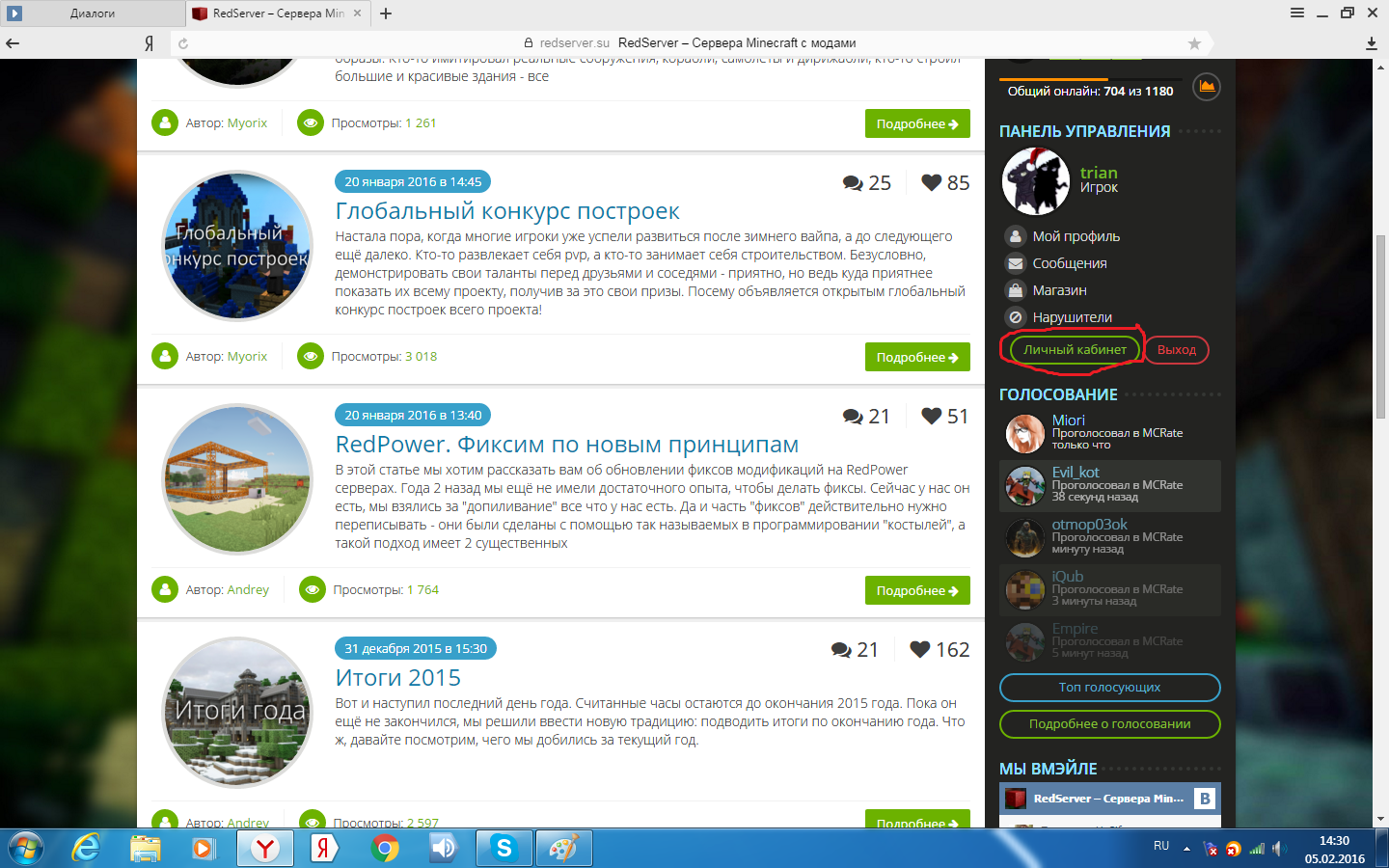The width and height of the screenshot is (1389, 868).
Task: Open Нарушители in the control panel
Action: click(1073, 317)
